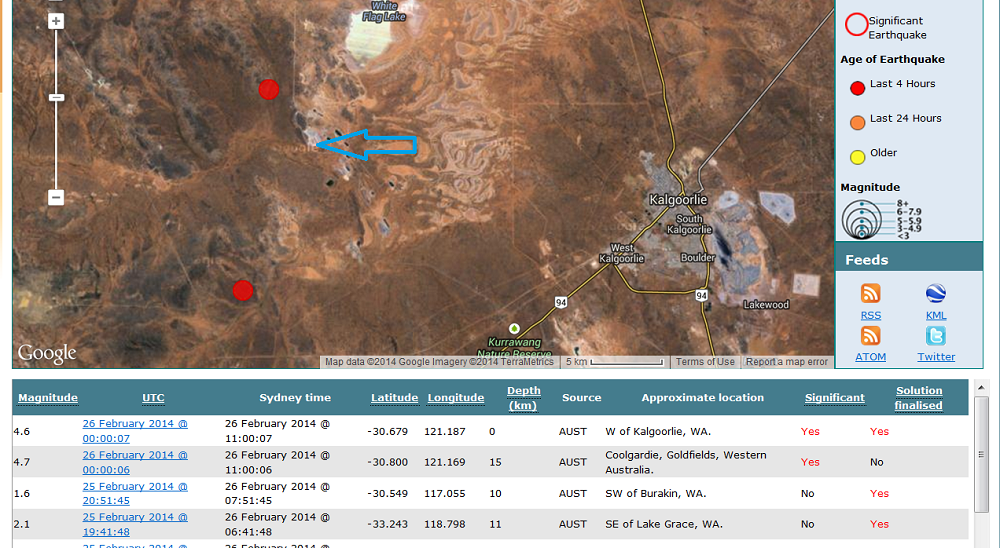Open the RSS feed icon
1000x548 pixels.
(x=871, y=294)
